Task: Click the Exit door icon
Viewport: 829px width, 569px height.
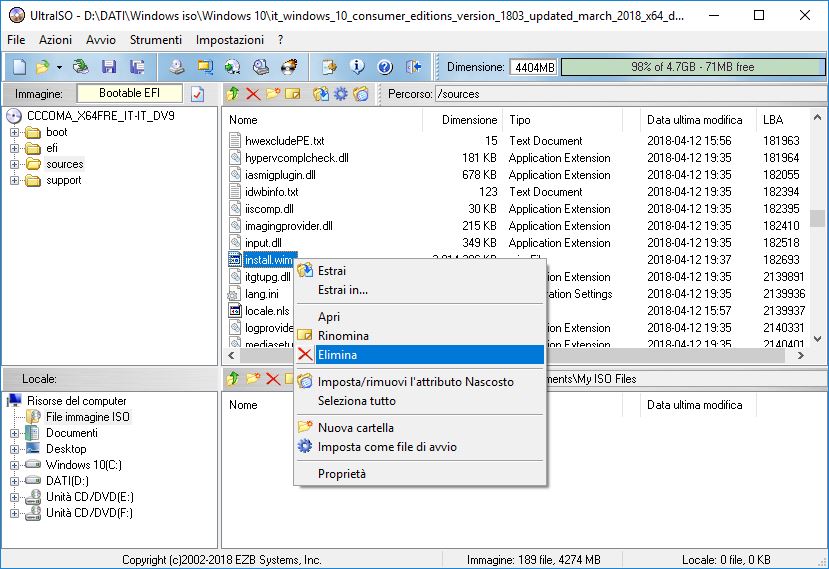Action: [x=413, y=67]
